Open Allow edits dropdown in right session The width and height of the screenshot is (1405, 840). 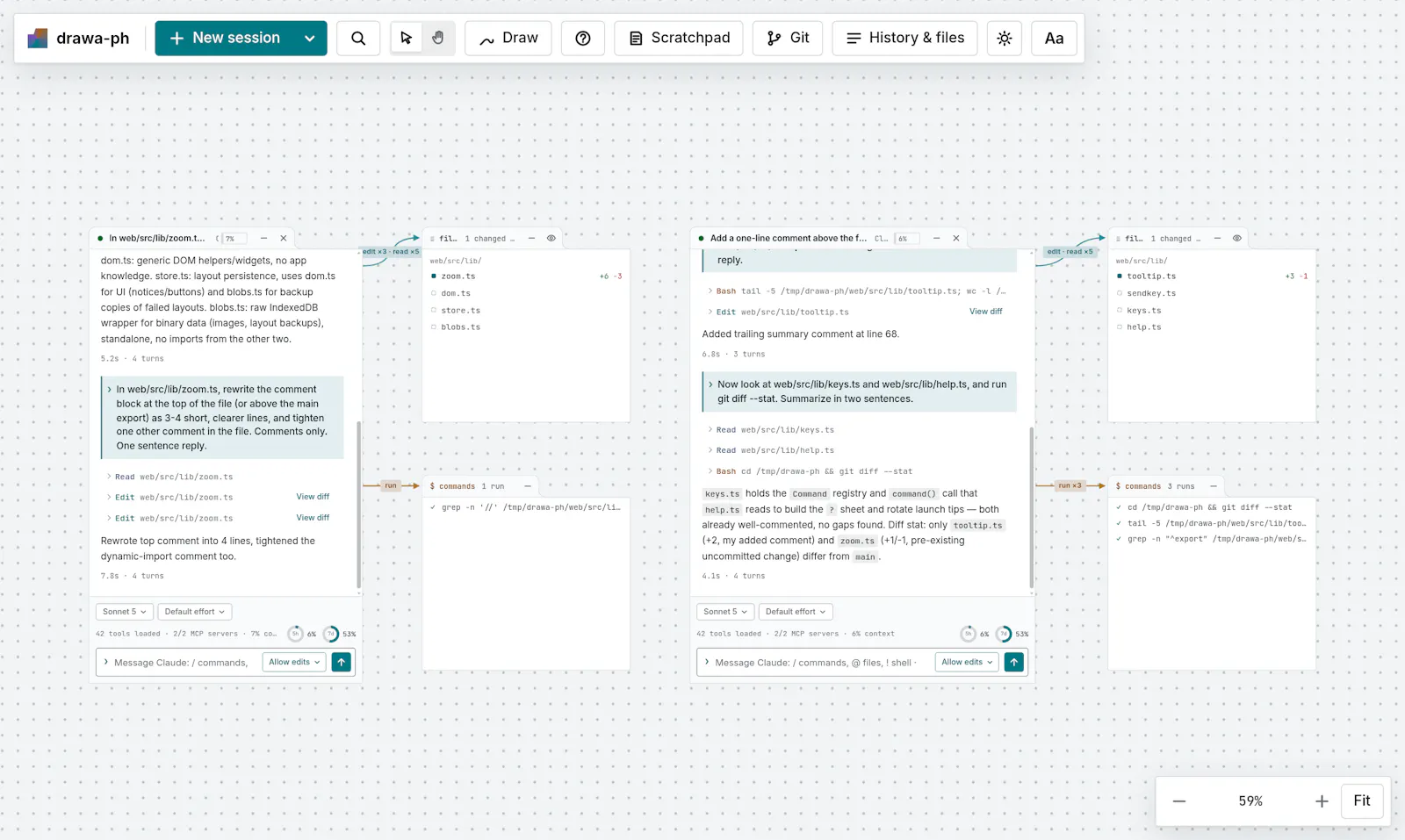pyautogui.click(x=967, y=662)
